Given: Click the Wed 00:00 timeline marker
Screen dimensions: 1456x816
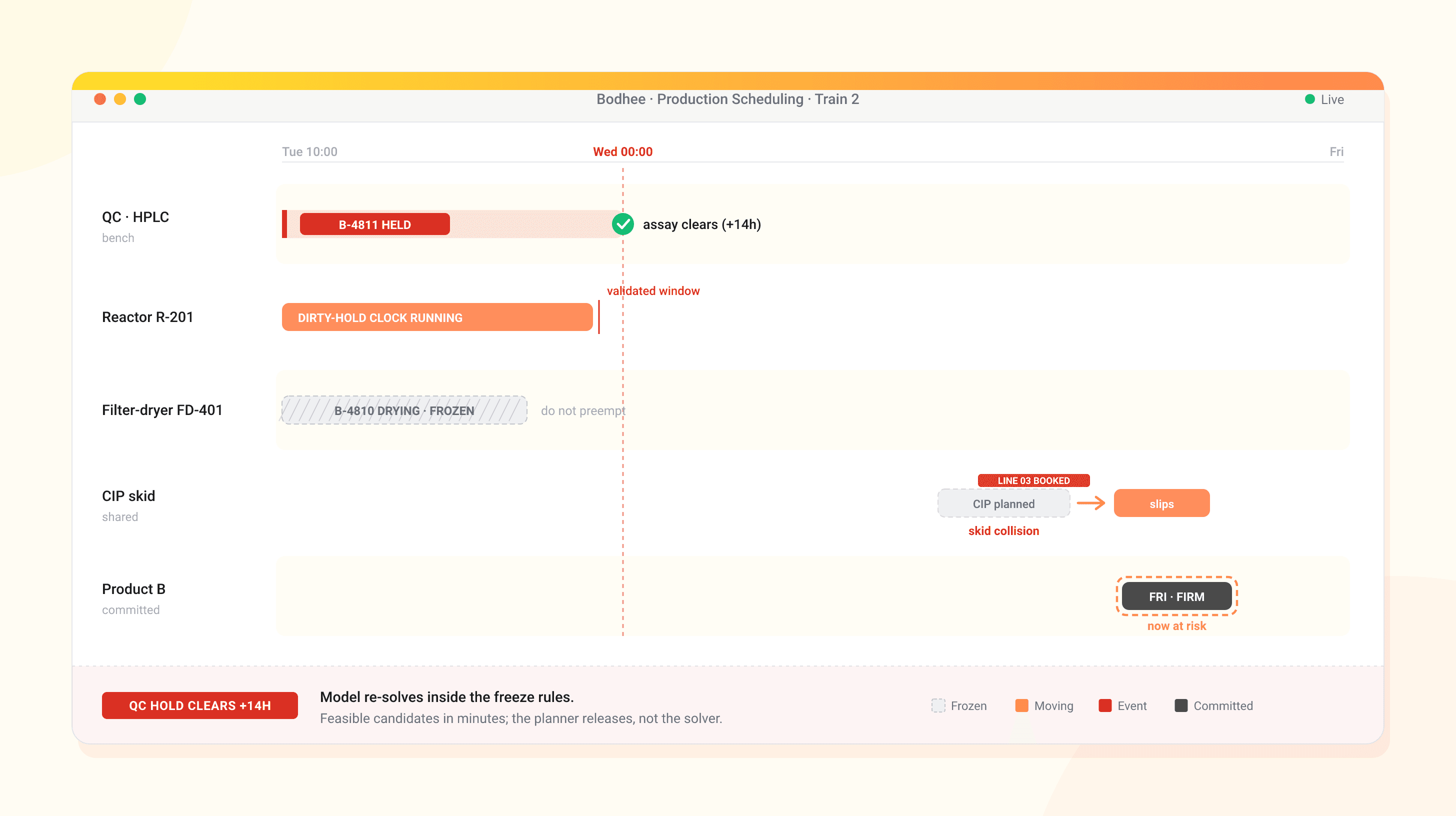Looking at the screenshot, I should point(623,151).
